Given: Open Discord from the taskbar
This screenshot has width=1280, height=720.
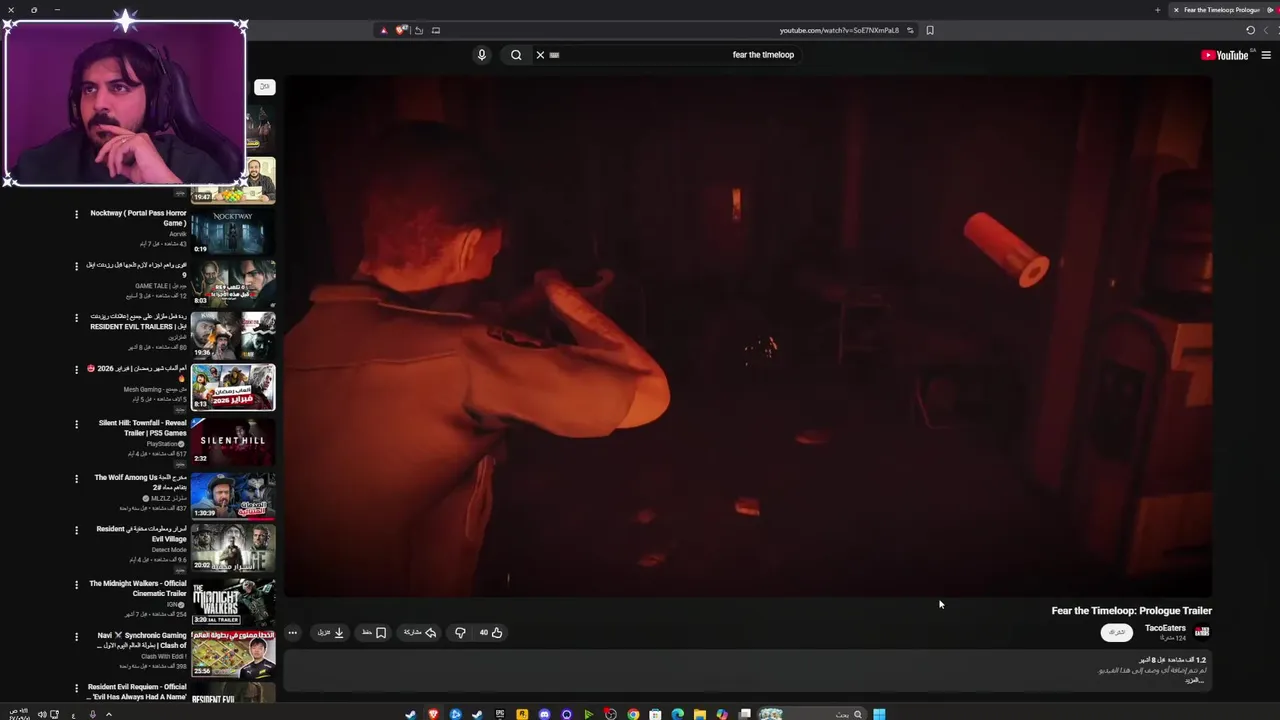Looking at the screenshot, I should [544, 714].
